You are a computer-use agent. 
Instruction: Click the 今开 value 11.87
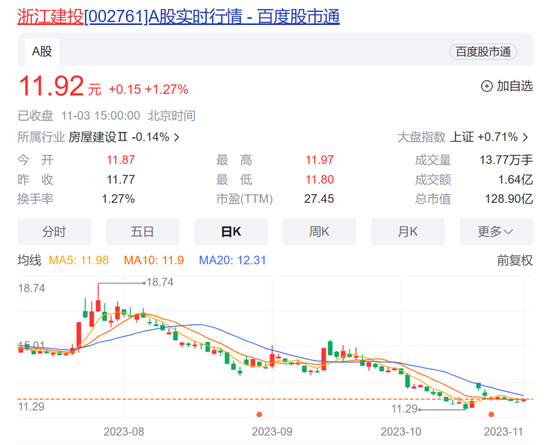(121, 160)
